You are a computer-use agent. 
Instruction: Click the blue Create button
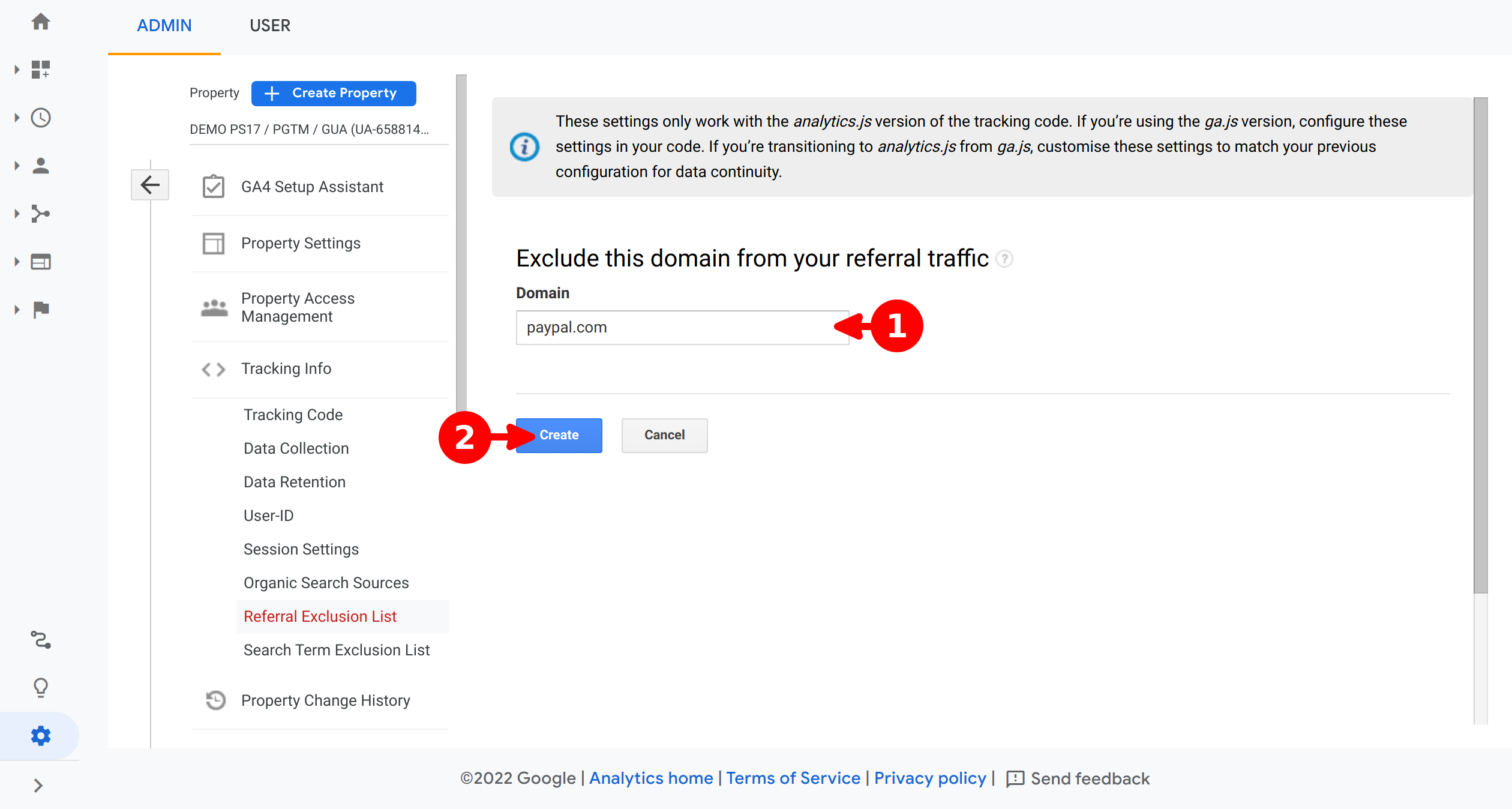tap(559, 435)
